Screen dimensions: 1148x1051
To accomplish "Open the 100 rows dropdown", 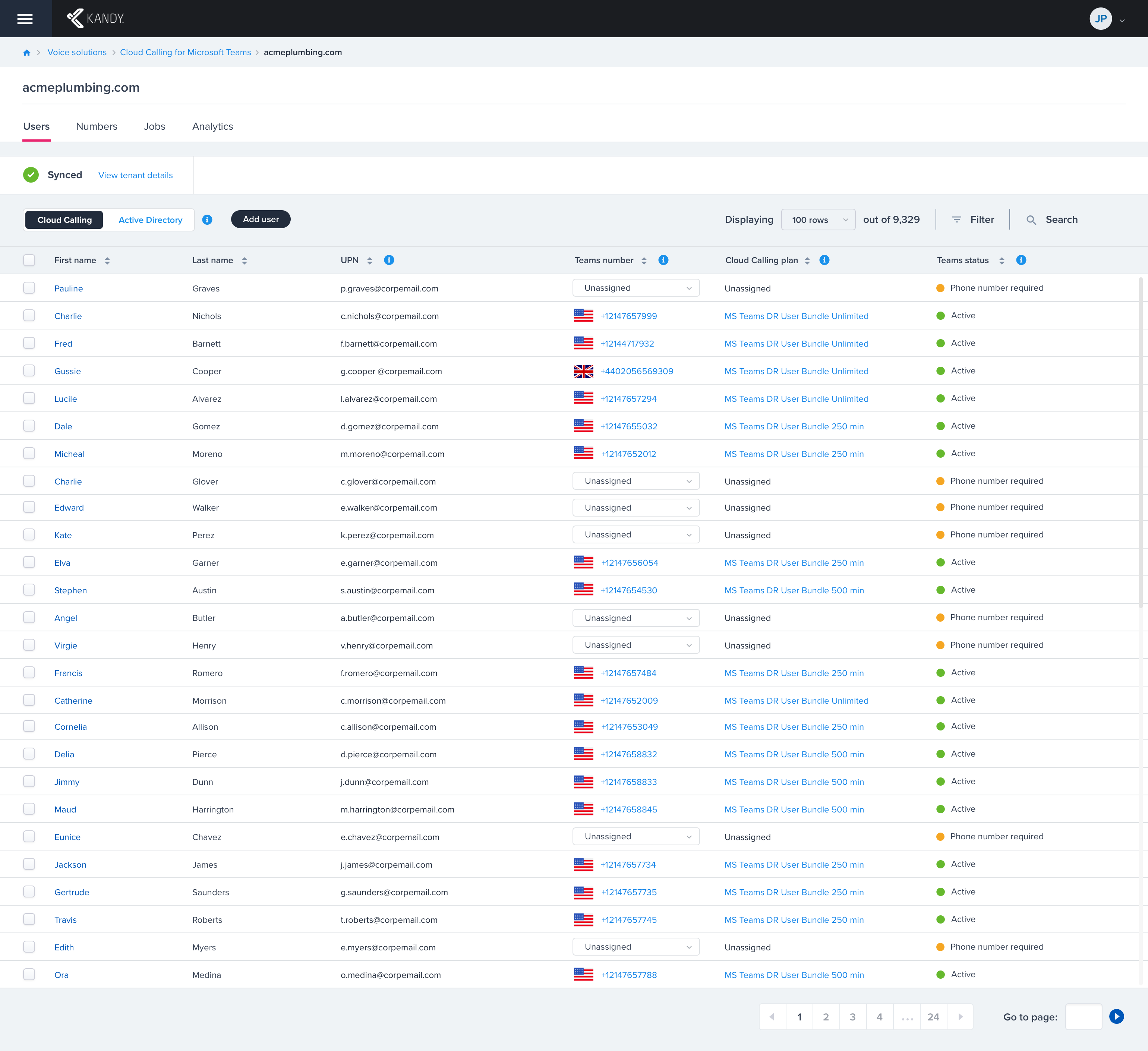I will (x=818, y=220).
